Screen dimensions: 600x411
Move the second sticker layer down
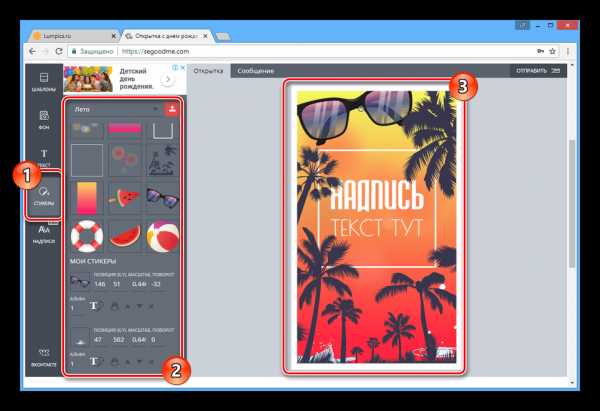tap(139, 362)
